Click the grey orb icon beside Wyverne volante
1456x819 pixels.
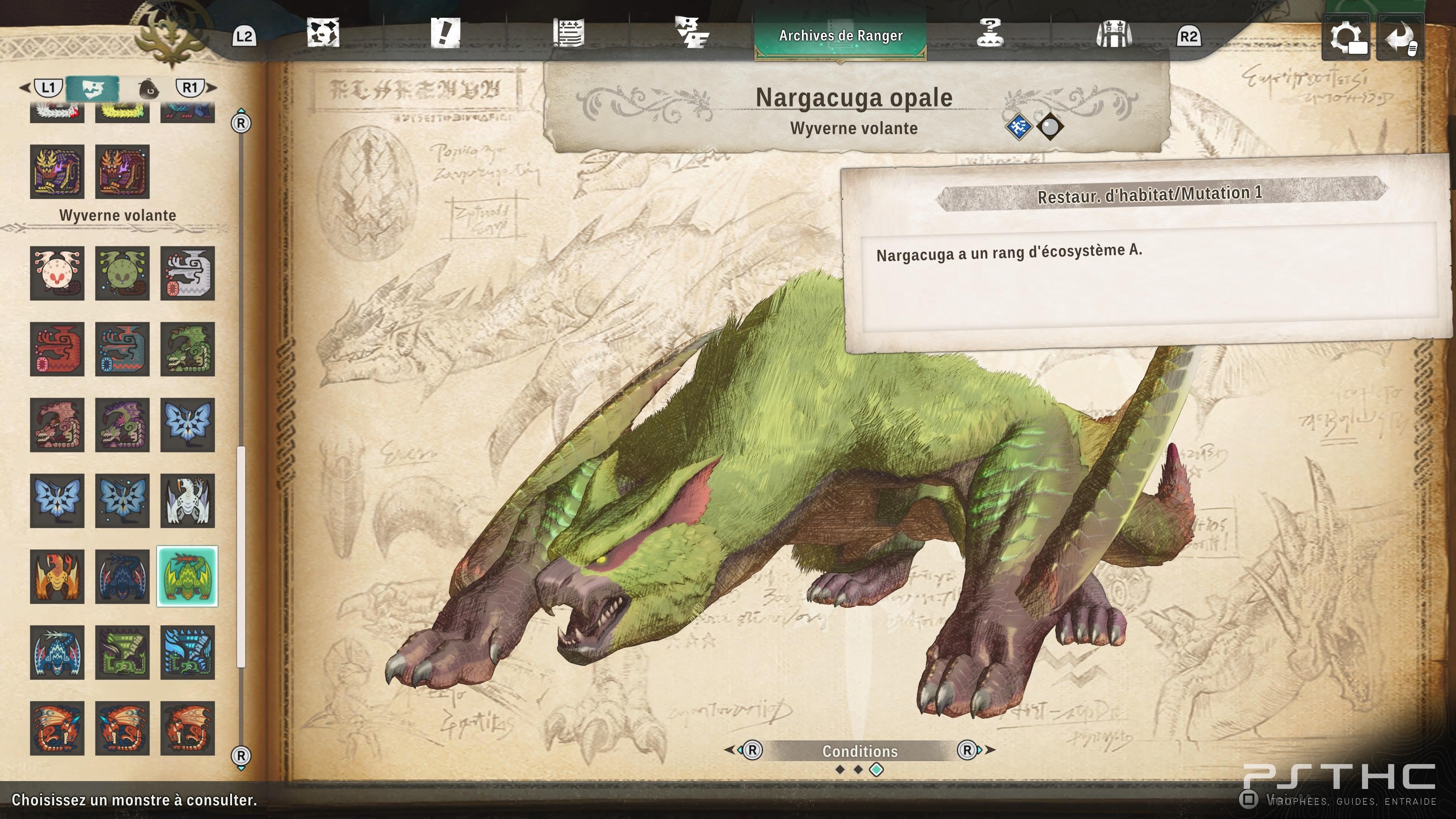[x=1050, y=127]
